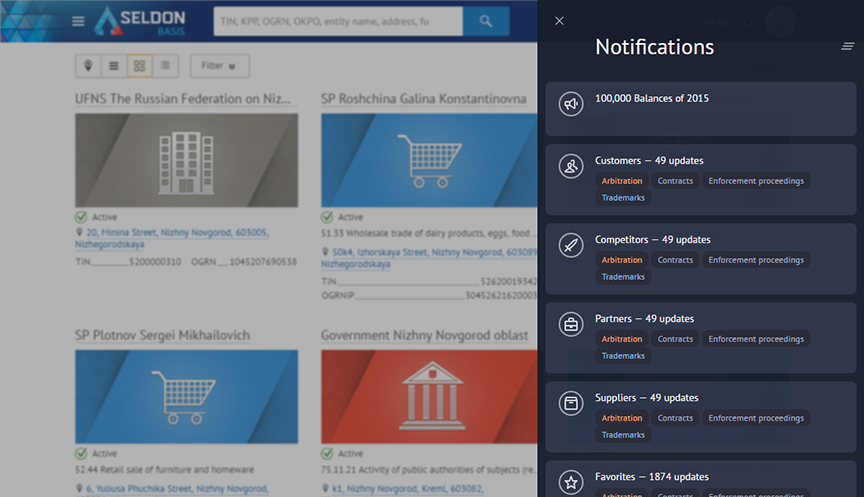This screenshot has width=864, height=497.
Task: Click the megaphone announcement icon
Action: pos(571,104)
